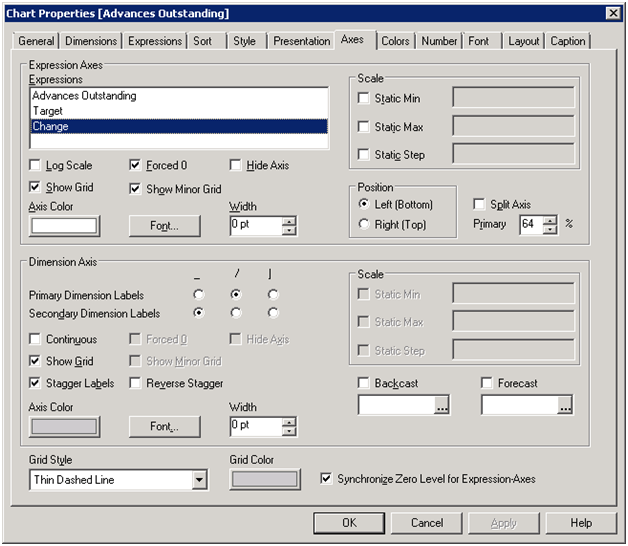Toggle Synchronize Zero Level for Expression-Axes
The image size is (628, 546).
(x=327, y=479)
